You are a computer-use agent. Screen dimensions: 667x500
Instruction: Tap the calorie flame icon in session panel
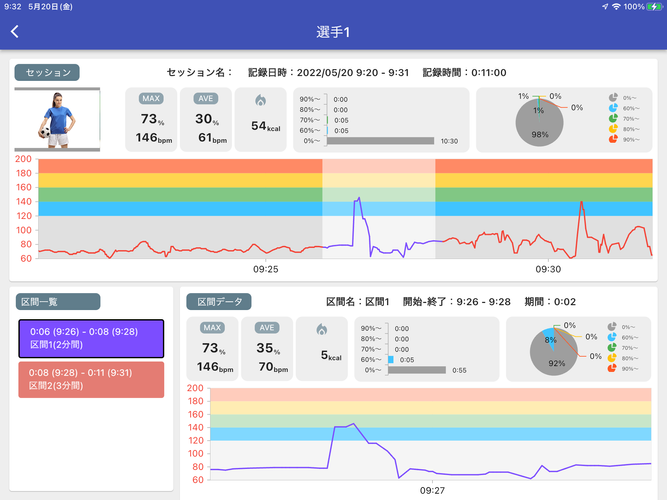261,100
